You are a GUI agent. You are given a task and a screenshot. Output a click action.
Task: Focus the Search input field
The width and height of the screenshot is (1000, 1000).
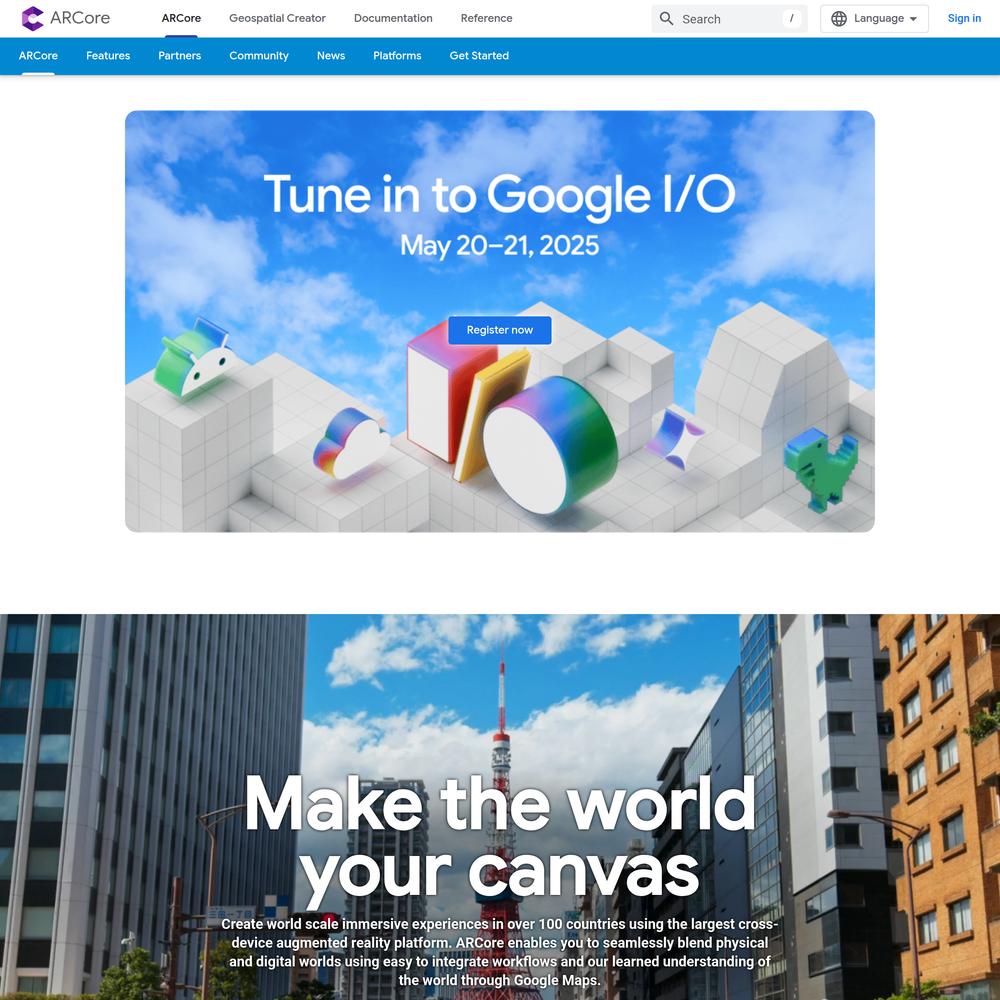[x=729, y=18]
